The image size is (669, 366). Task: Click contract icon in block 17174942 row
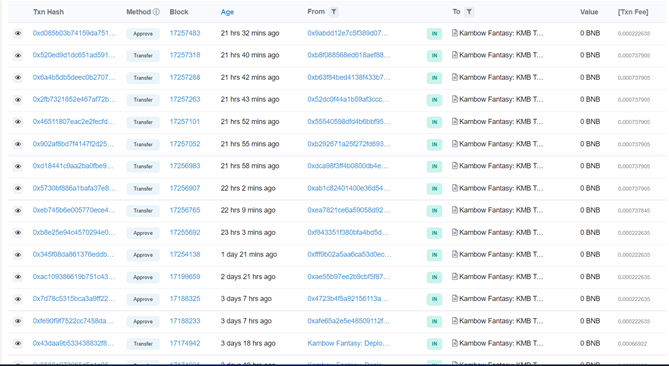(455, 343)
